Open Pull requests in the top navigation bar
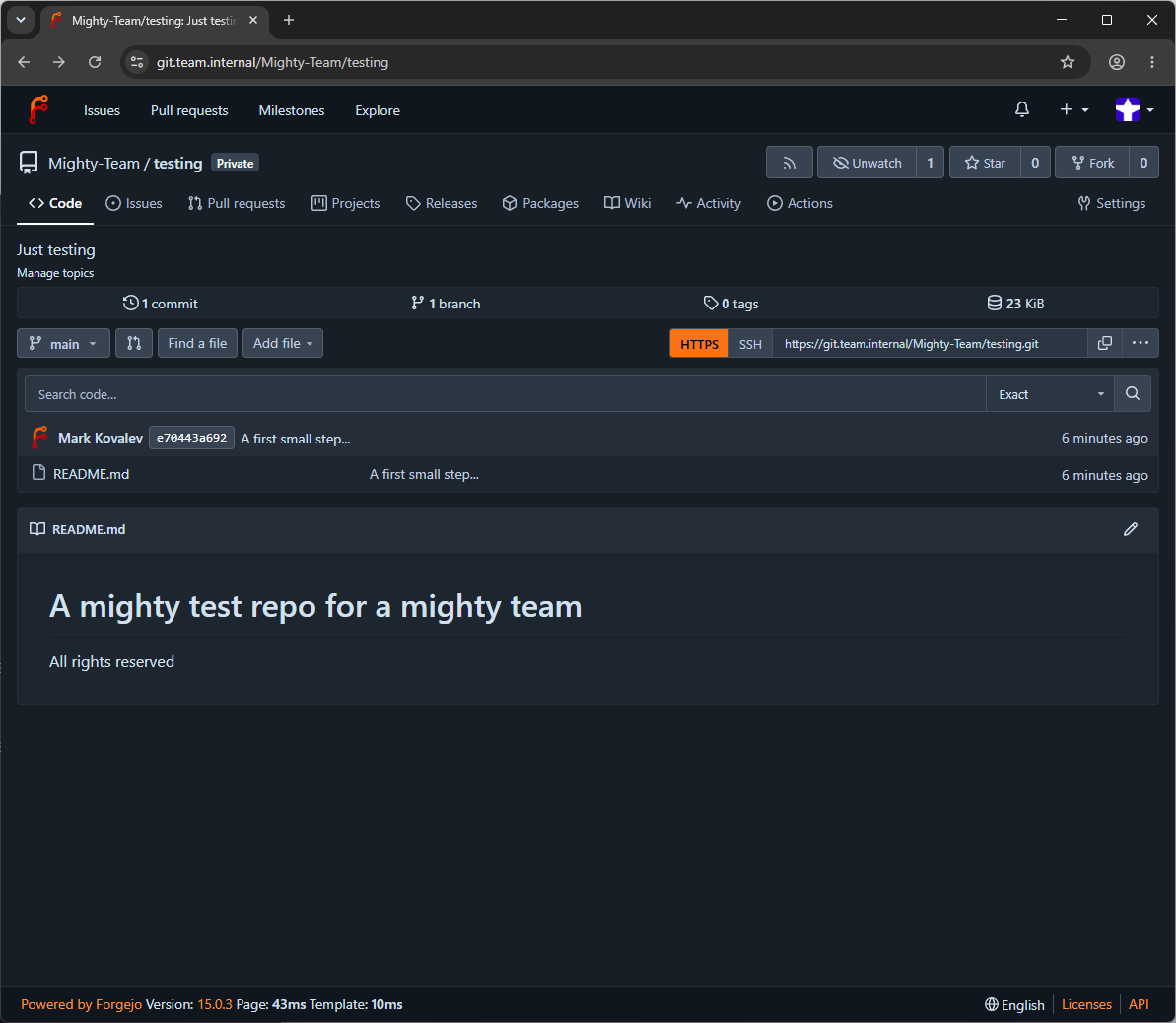This screenshot has width=1176, height=1023. 189,110
